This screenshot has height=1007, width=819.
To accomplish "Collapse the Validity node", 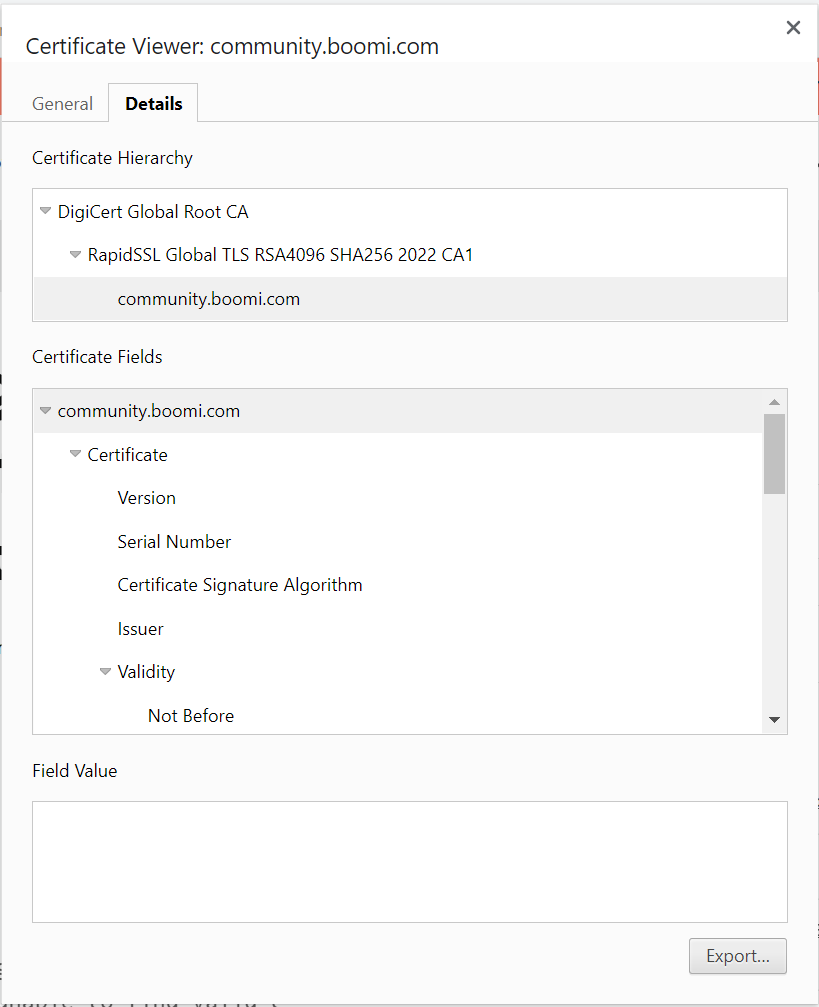I will coord(105,671).
